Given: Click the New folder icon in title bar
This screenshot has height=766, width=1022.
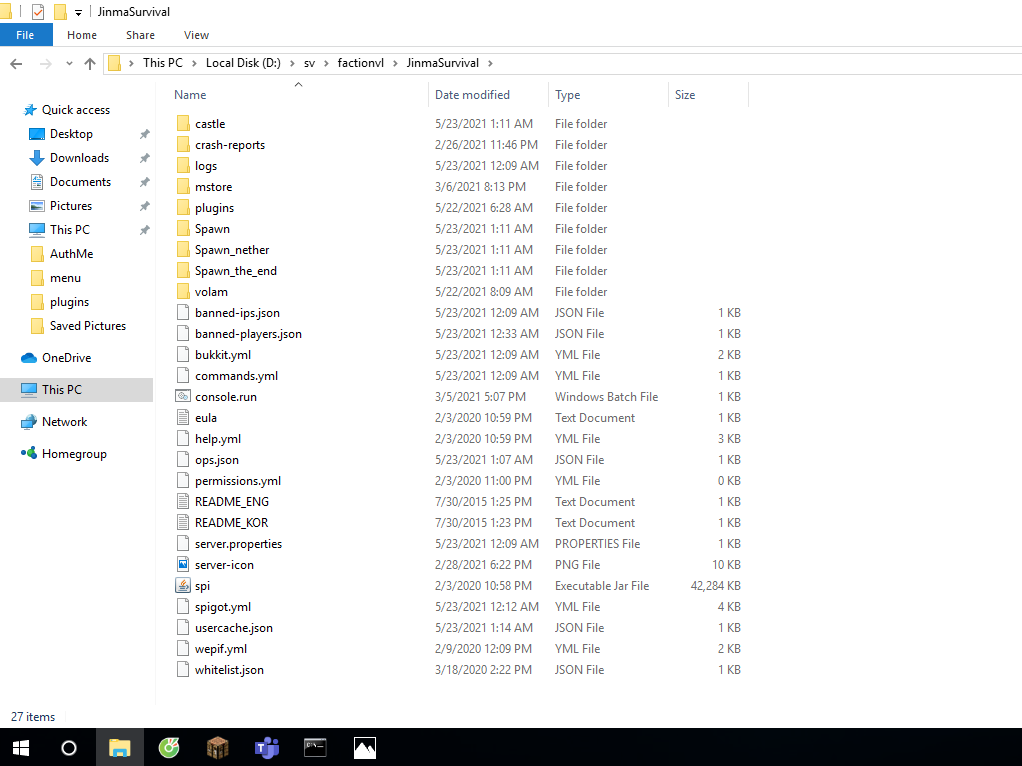Looking at the screenshot, I should pyautogui.click(x=60, y=12).
